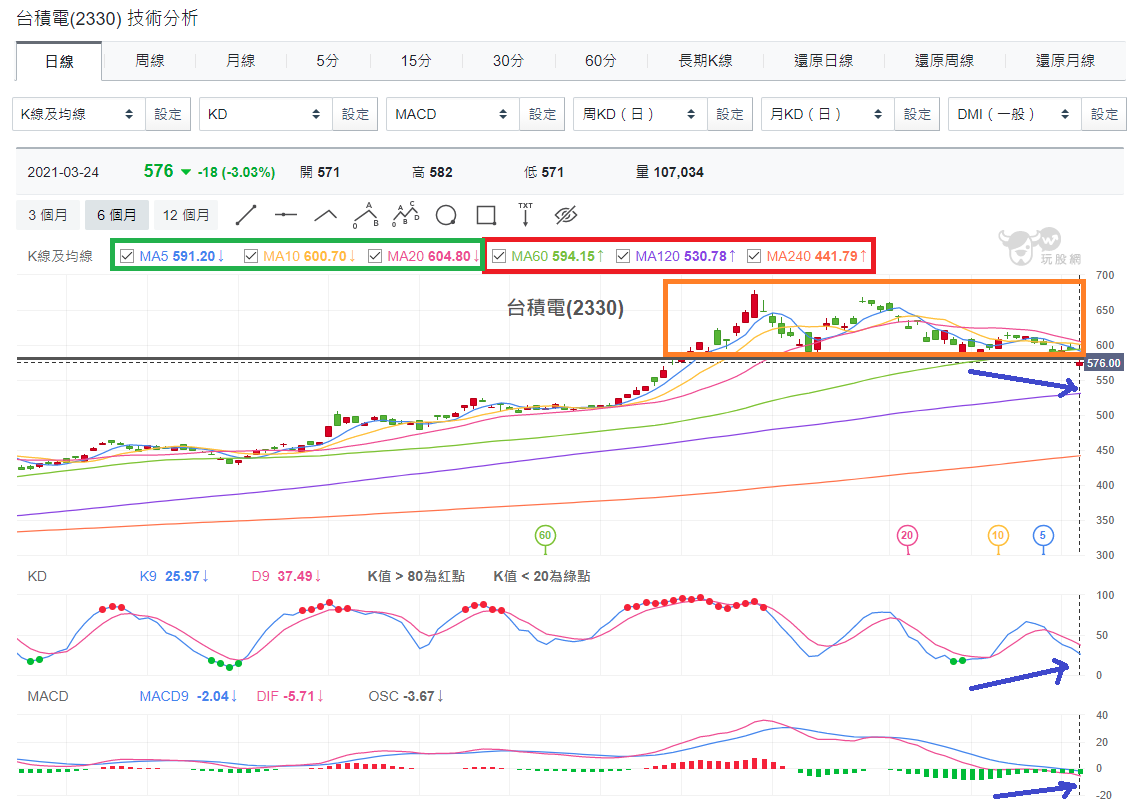
Task: Click 設定 next to KD dropdown
Action: pyautogui.click(x=355, y=115)
